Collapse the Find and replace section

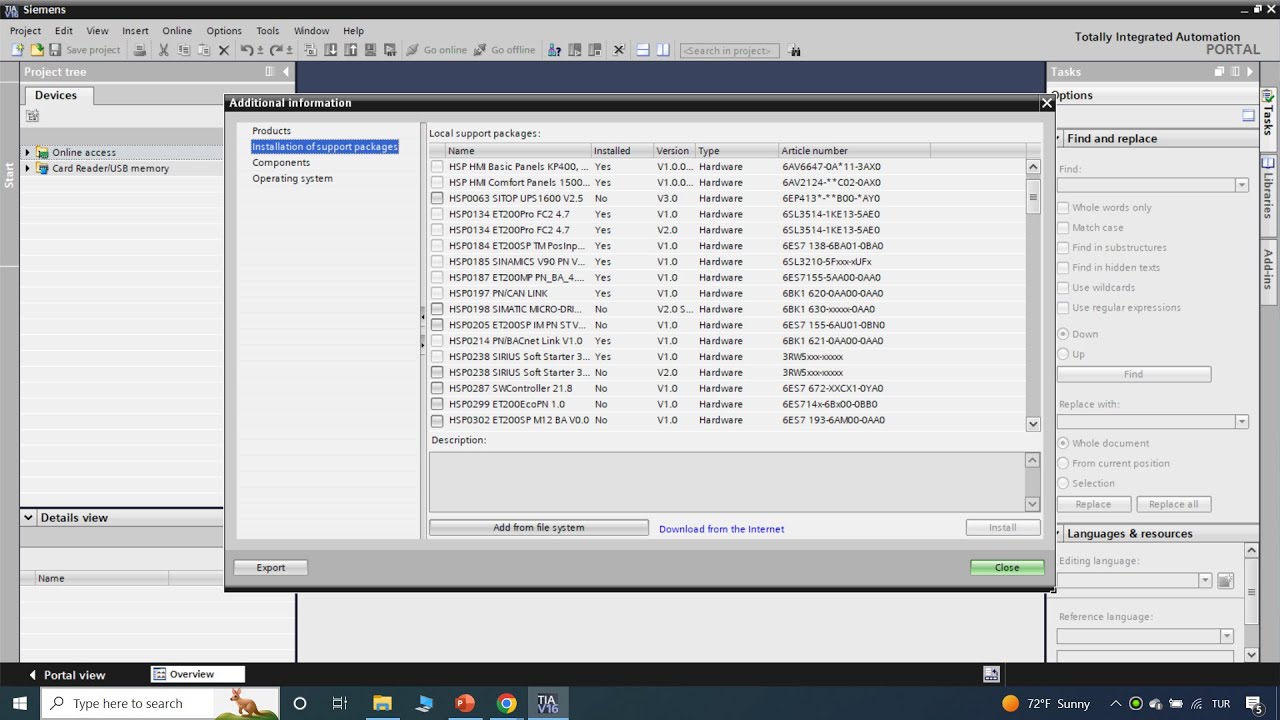coord(1059,139)
